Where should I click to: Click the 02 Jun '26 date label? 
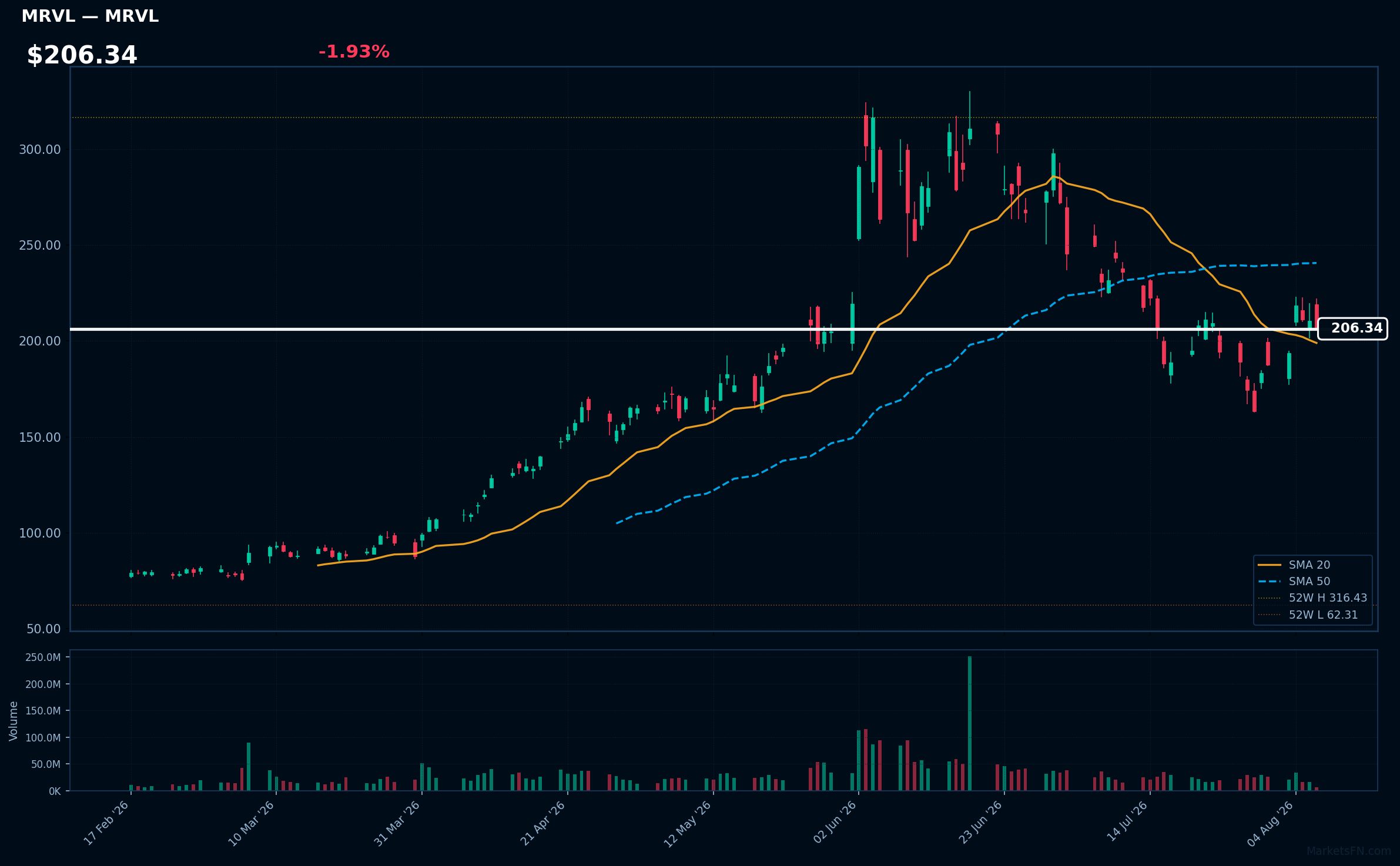(835, 823)
